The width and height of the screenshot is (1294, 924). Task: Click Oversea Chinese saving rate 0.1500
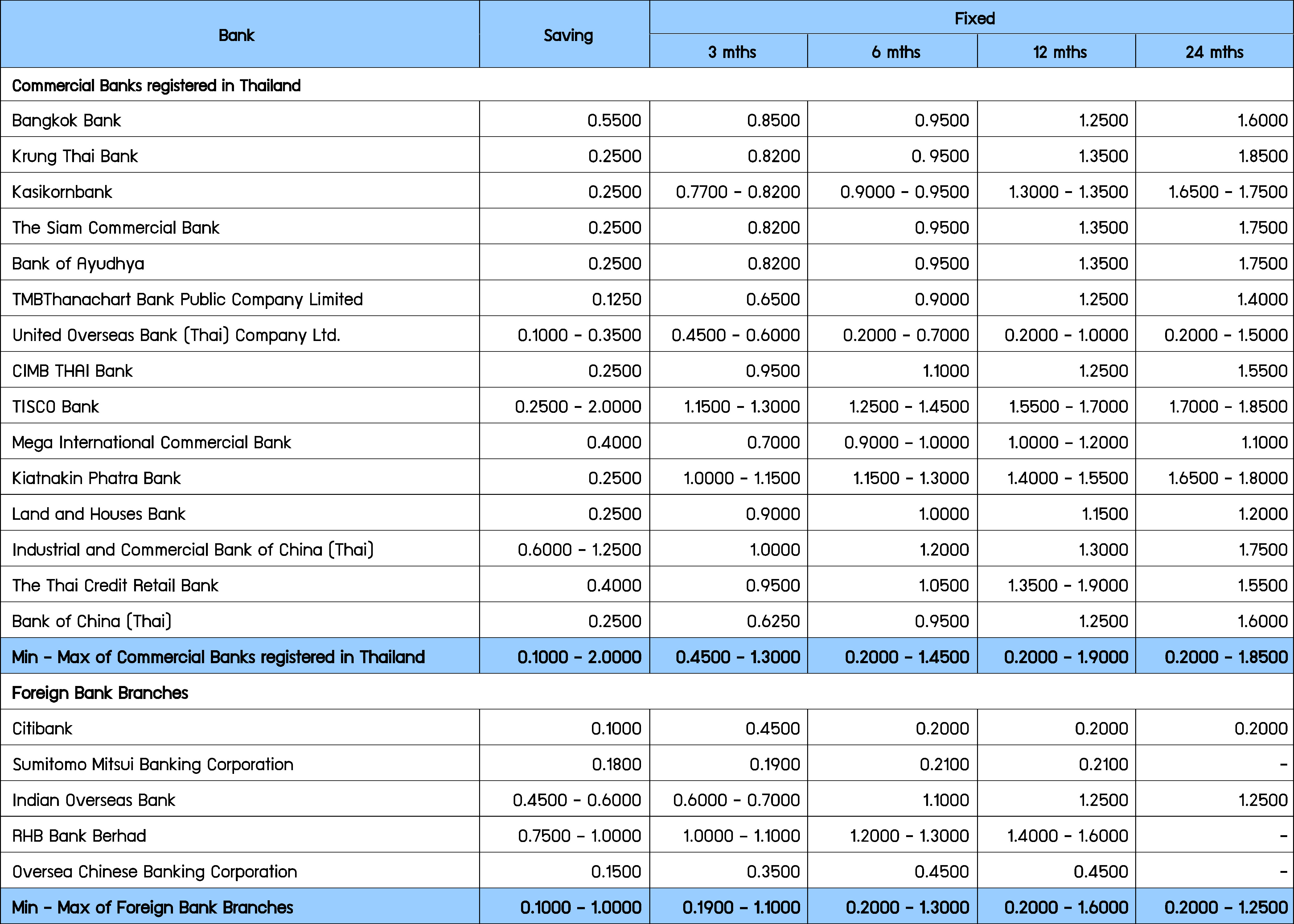(616, 872)
